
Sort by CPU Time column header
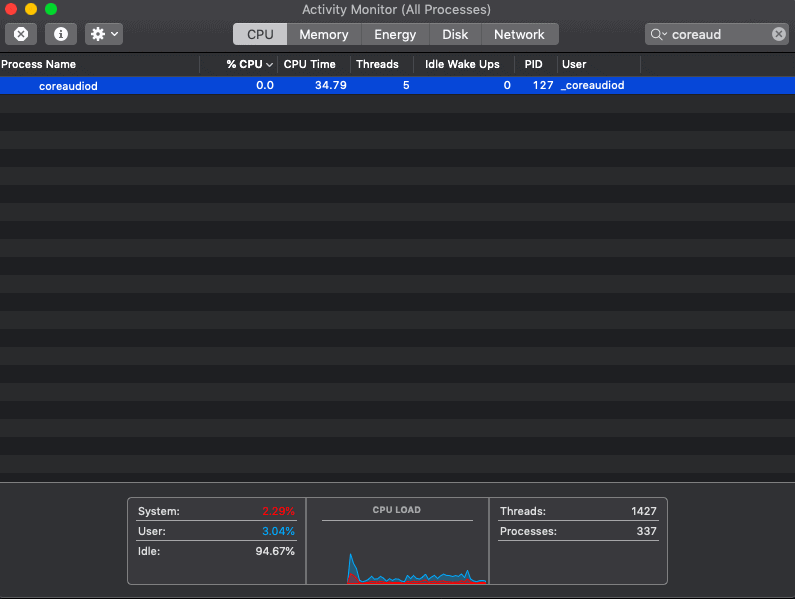(x=314, y=64)
